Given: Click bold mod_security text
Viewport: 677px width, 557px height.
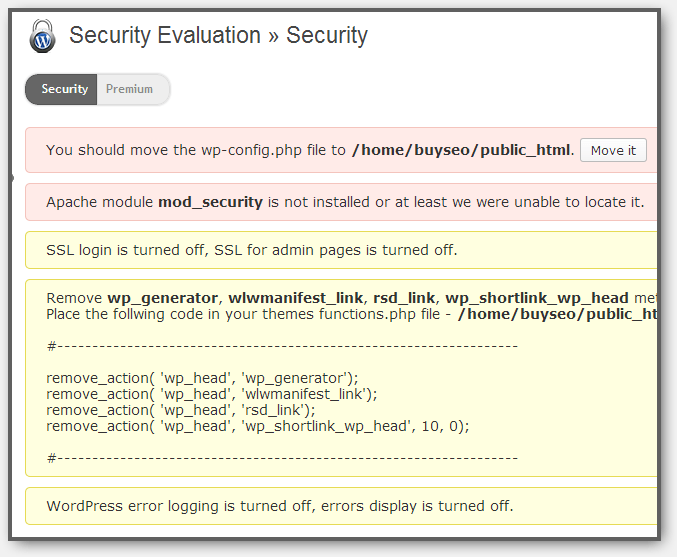Looking at the screenshot, I should tap(210, 203).
